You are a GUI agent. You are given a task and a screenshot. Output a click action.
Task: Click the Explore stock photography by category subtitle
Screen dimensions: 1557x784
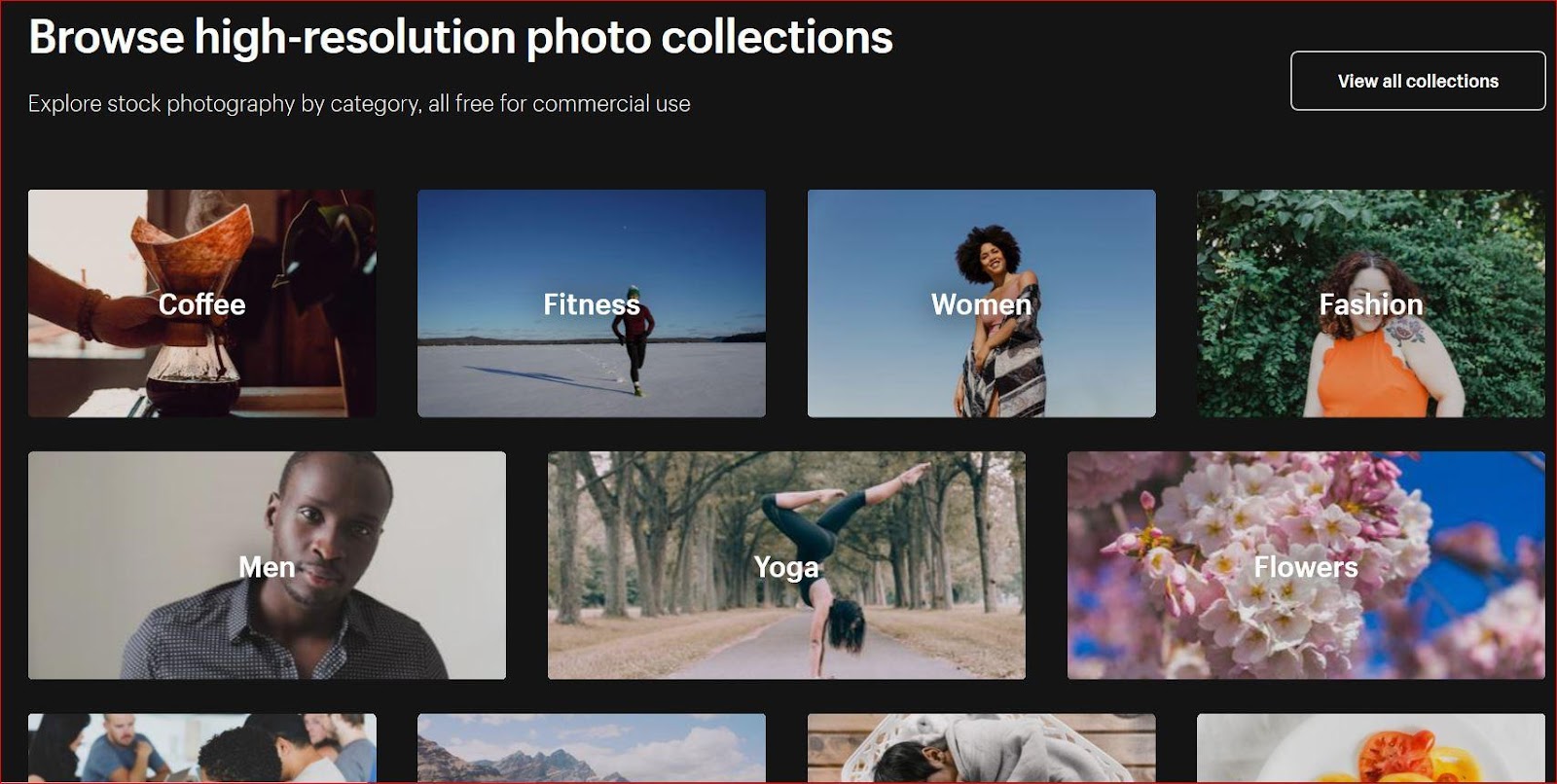coord(359,104)
